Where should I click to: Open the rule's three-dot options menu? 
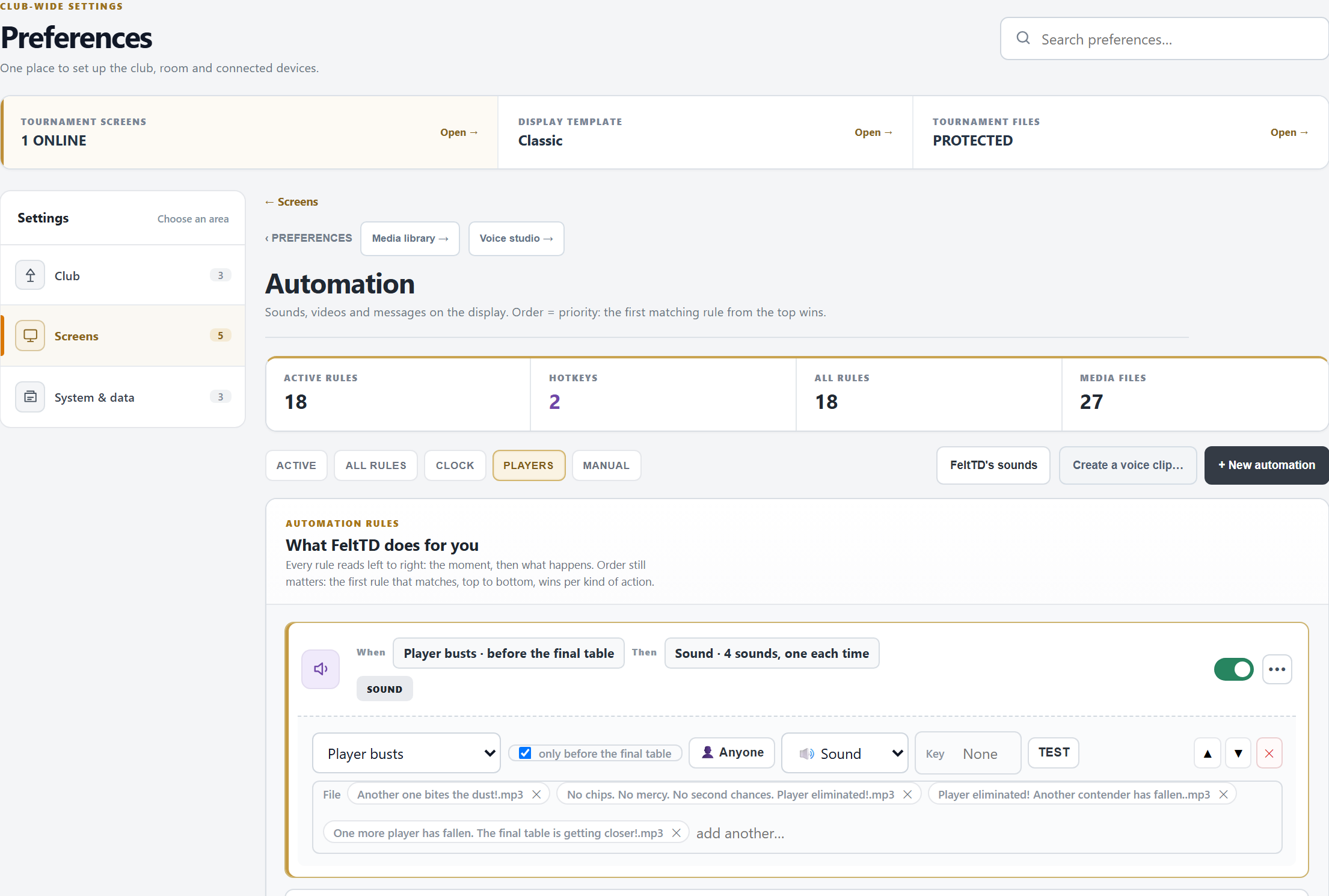pos(1277,669)
